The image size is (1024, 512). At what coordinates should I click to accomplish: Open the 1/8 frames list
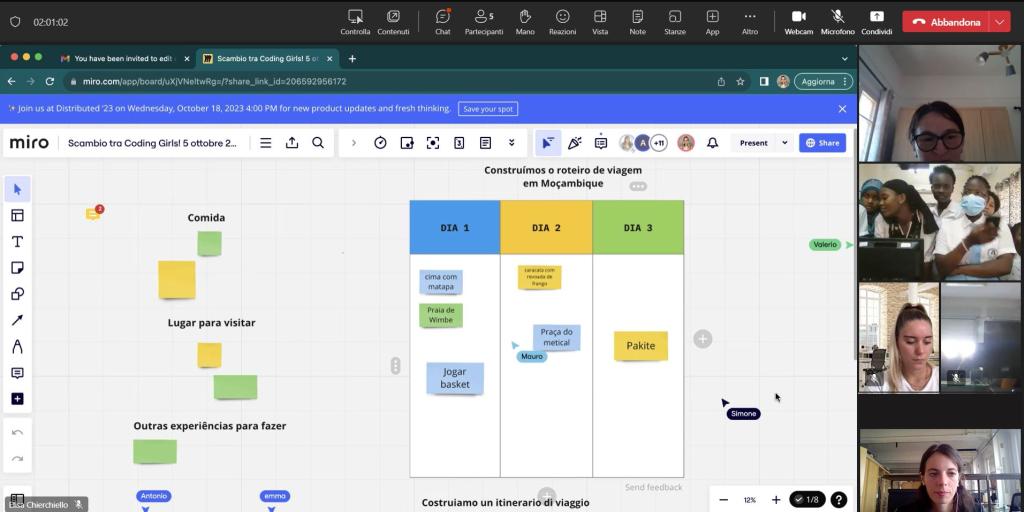pyautogui.click(x=807, y=500)
